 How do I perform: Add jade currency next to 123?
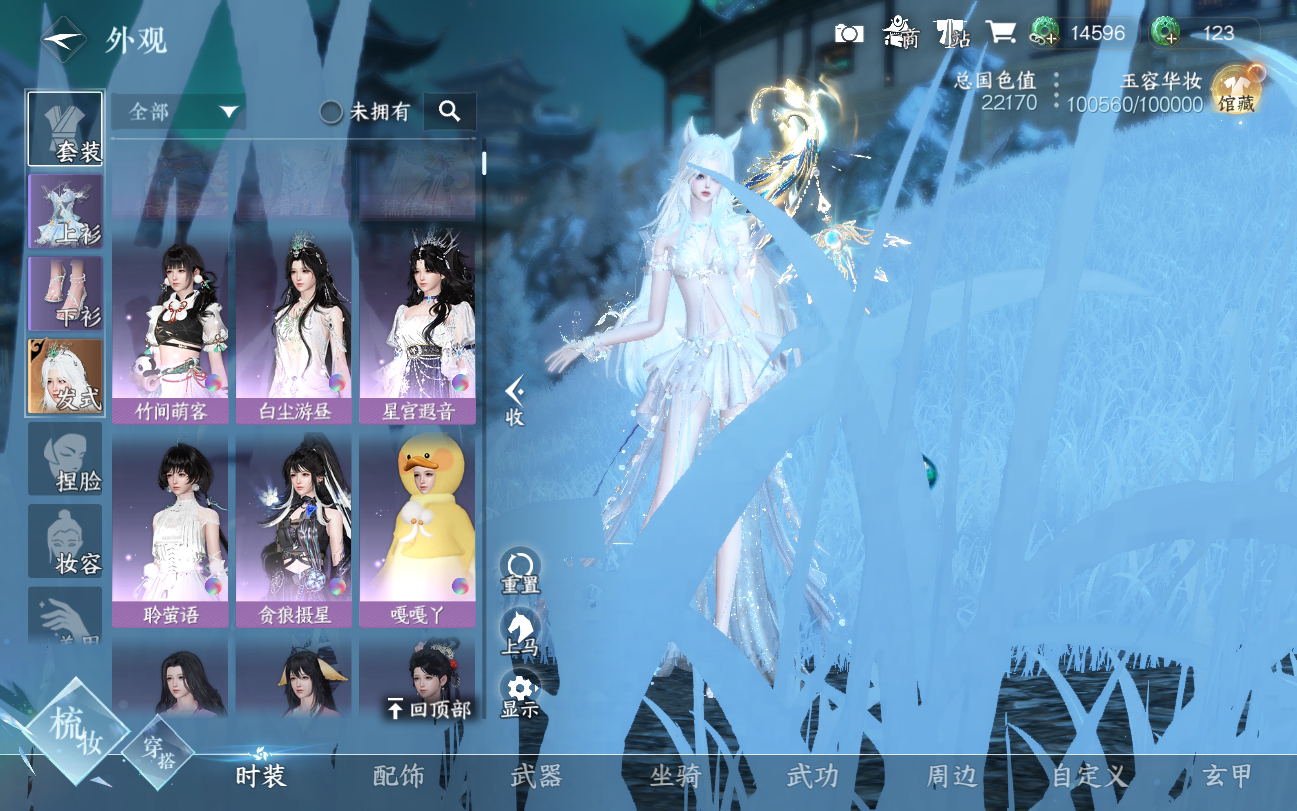coord(1165,33)
